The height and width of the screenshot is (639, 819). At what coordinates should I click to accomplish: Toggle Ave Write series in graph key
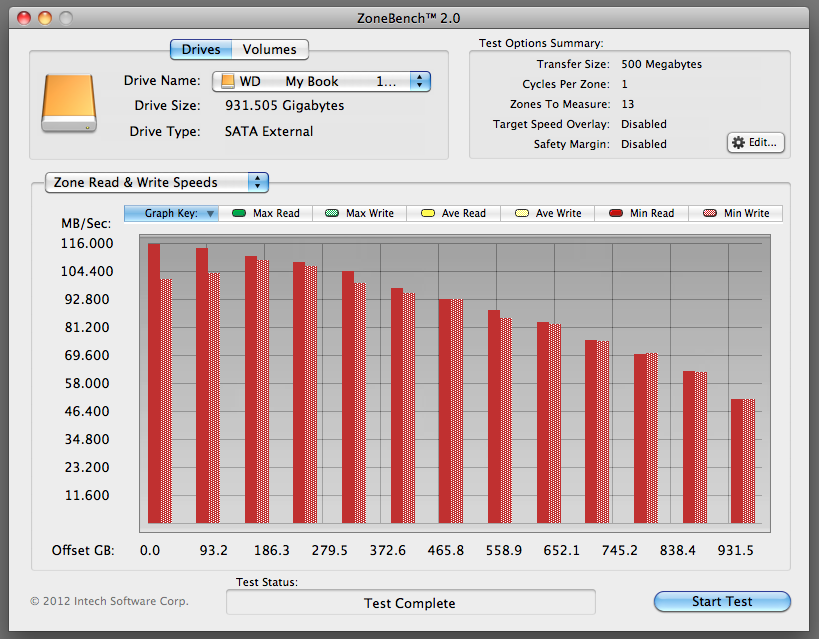tap(547, 213)
